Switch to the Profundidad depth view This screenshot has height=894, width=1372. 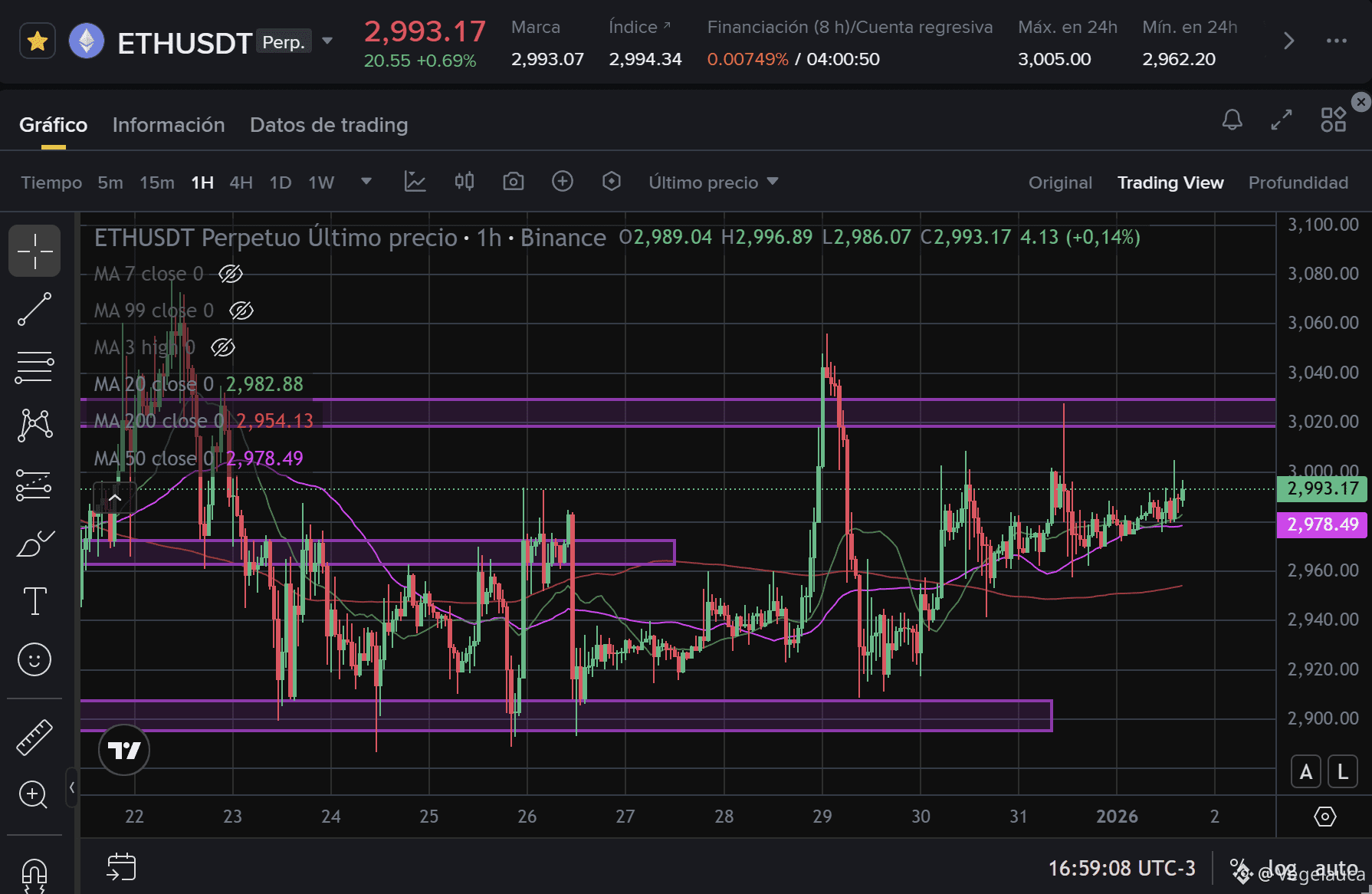[1298, 182]
